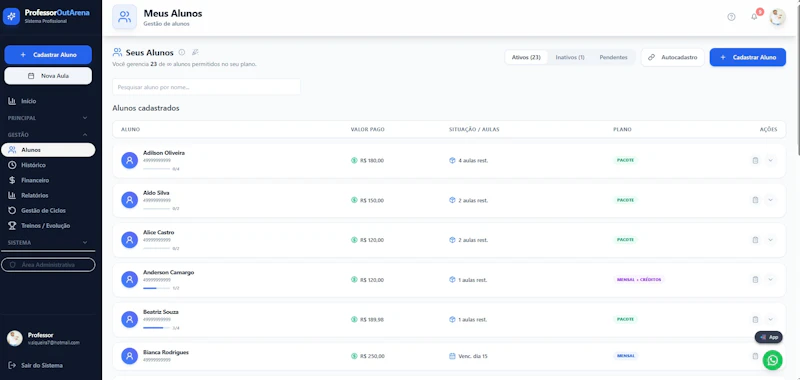Open WhatsApp chat floating button
Screen dimensions: 800x380
click(x=772, y=360)
